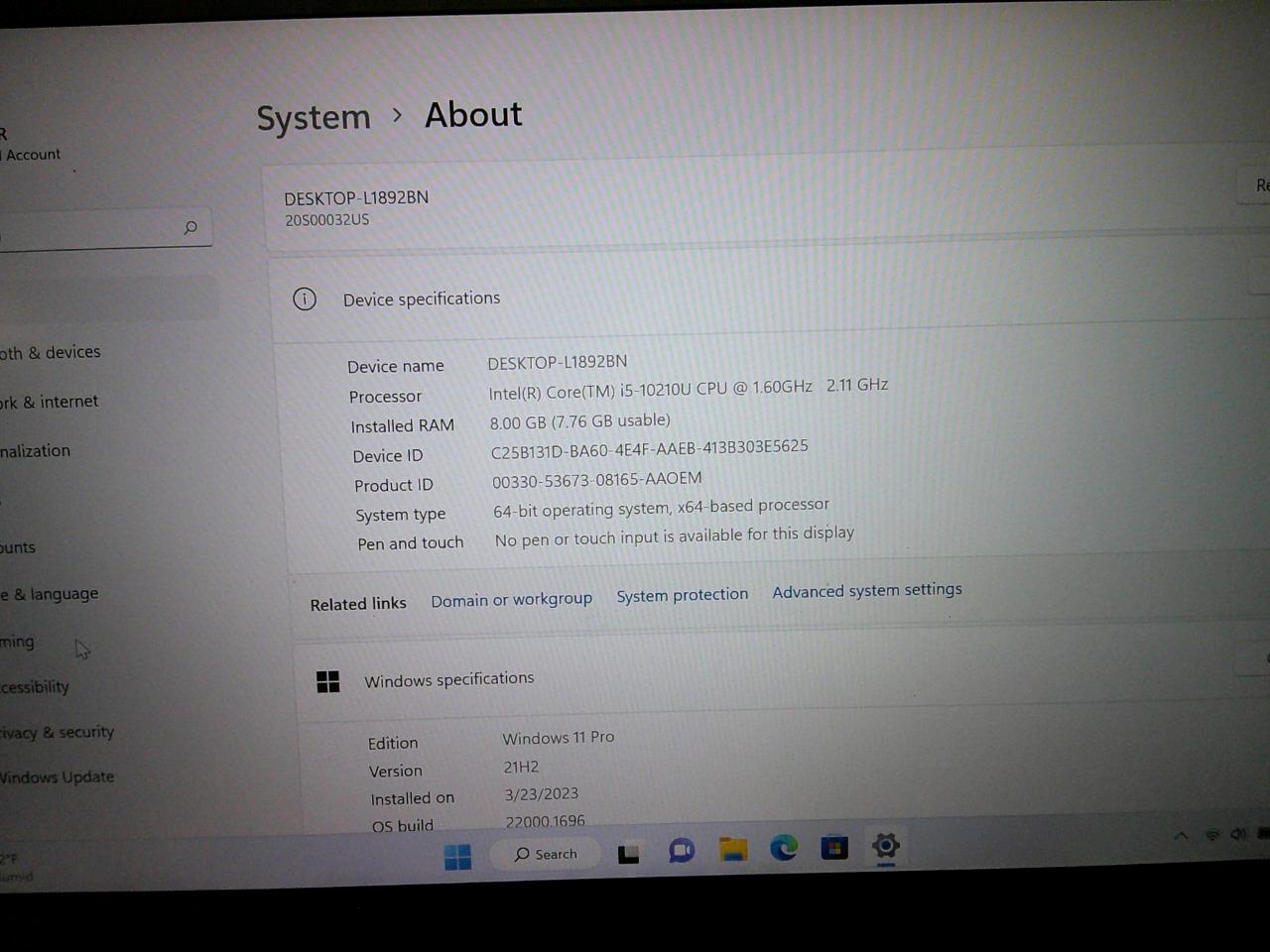Select the Device ID value text

coord(650,449)
